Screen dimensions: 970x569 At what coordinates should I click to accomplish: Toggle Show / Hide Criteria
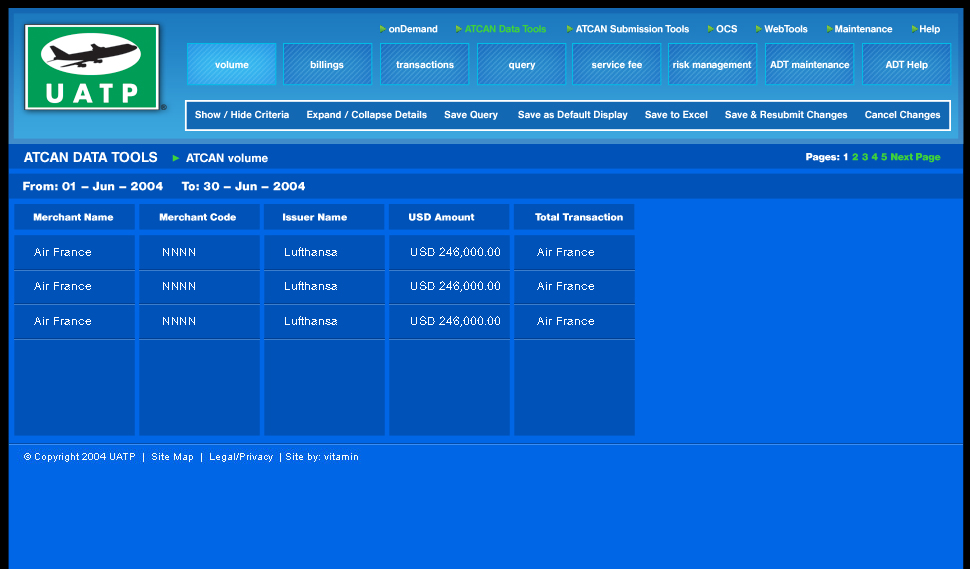[242, 115]
